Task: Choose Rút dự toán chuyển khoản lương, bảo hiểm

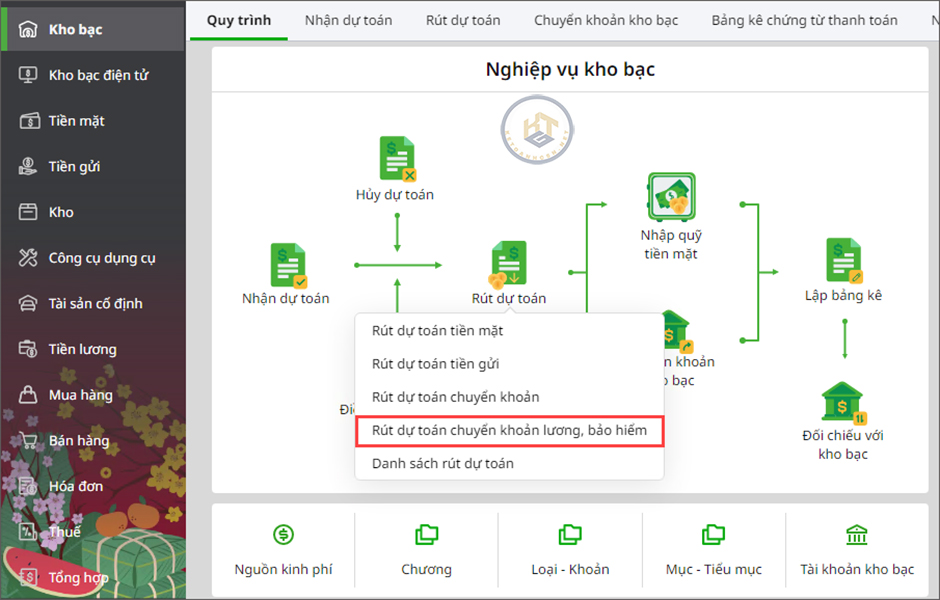Action: pyautogui.click(x=509, y=430)
